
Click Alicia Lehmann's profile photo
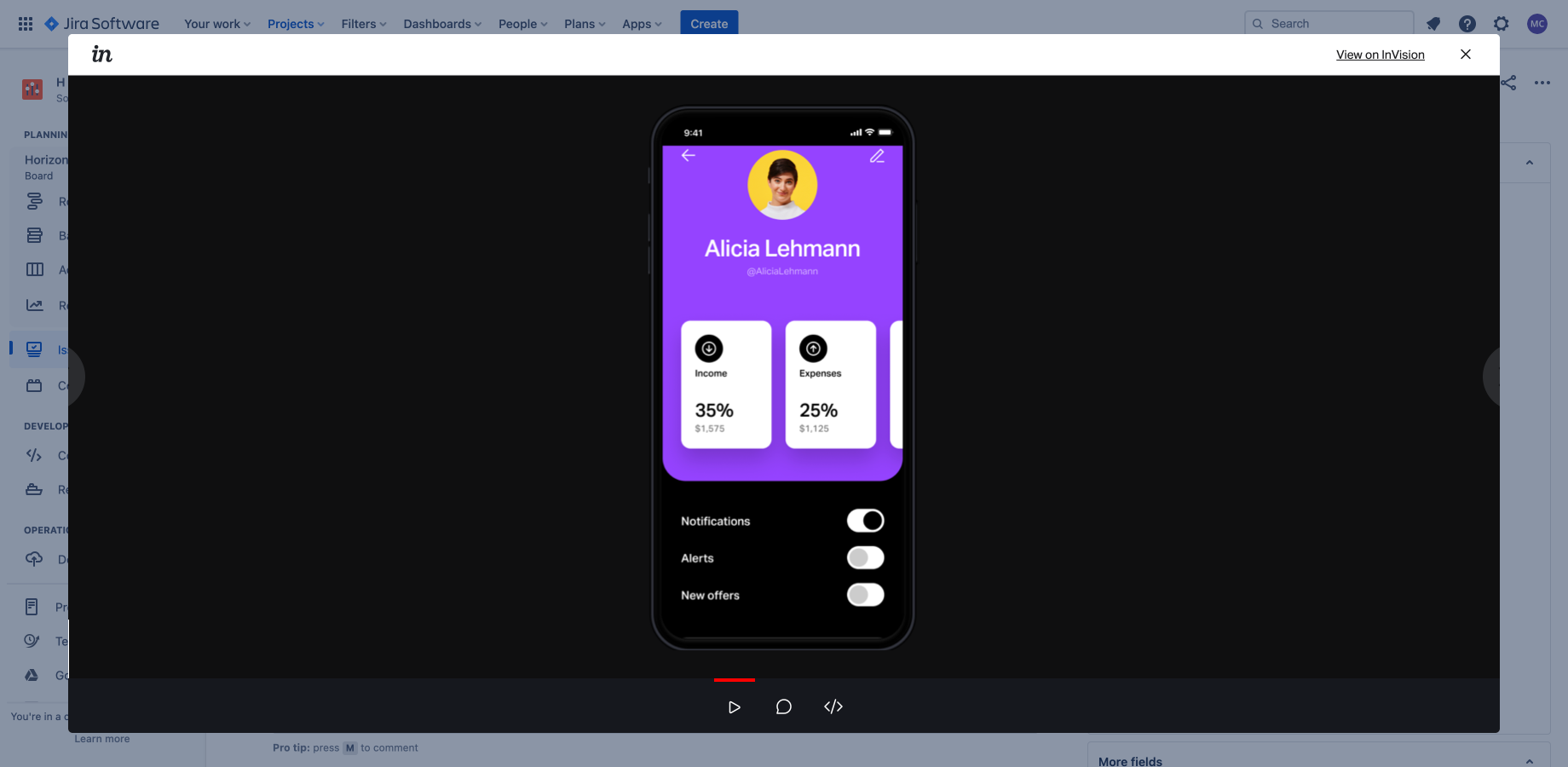click(x=782, y=185)
